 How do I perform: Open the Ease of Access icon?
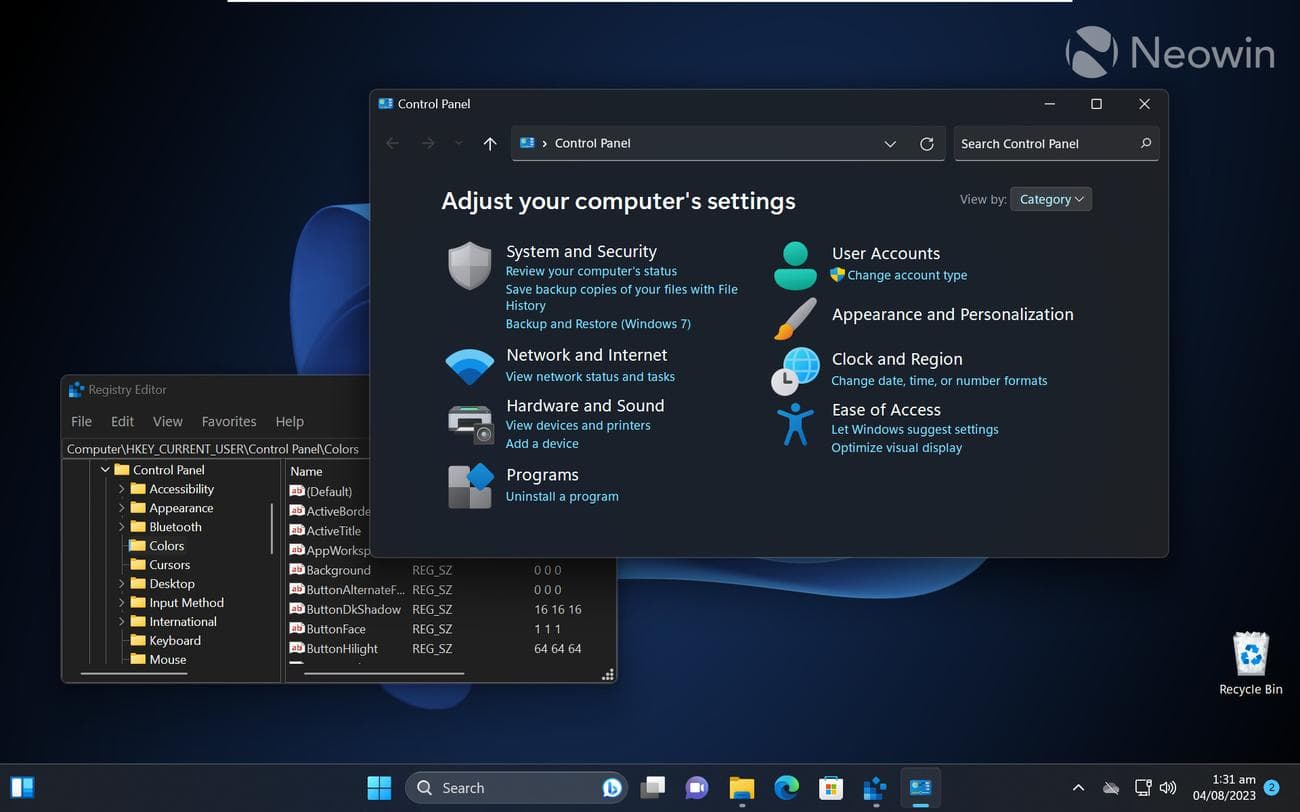pyautogui.click(x=795, y=424)
